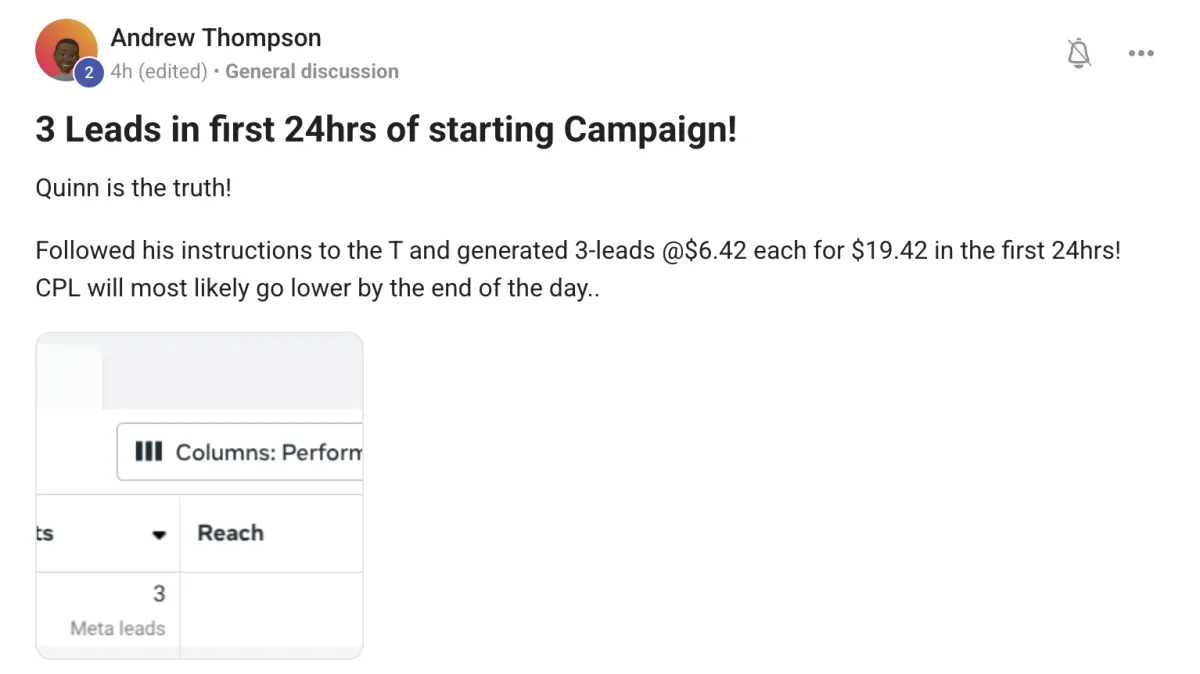Click the results value 3
Viewport: 1200px width, 674px height.
pos(158,594)
